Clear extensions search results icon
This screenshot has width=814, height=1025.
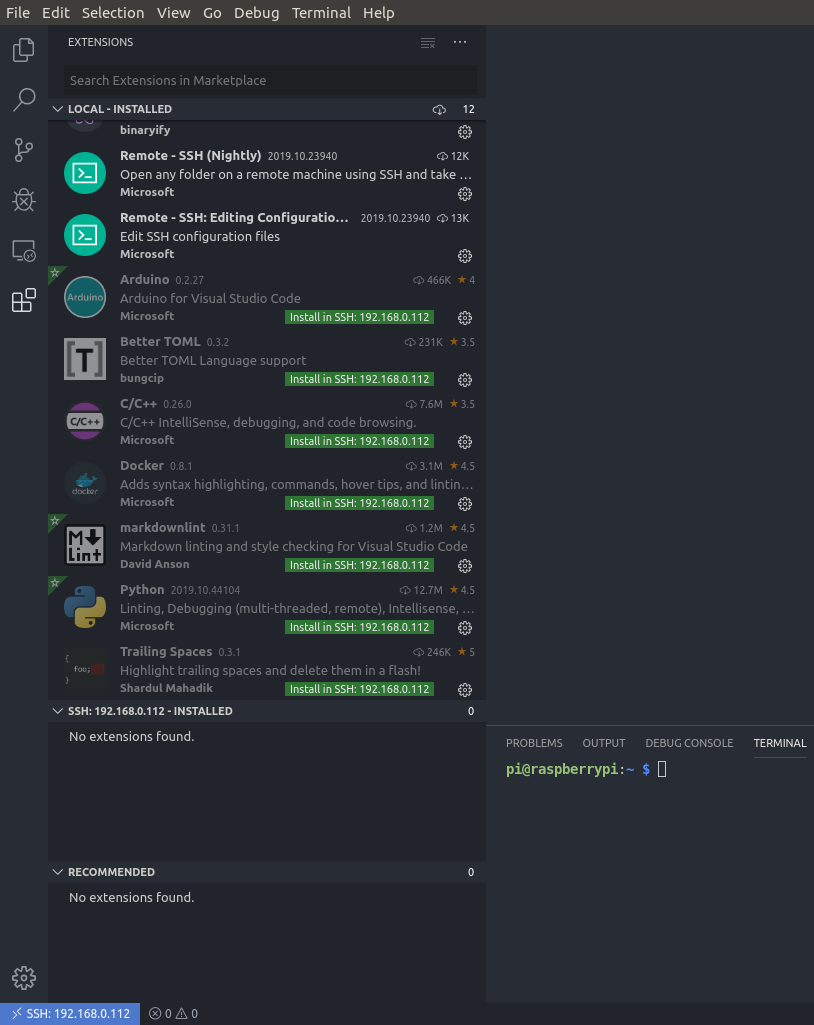point(428,42)
